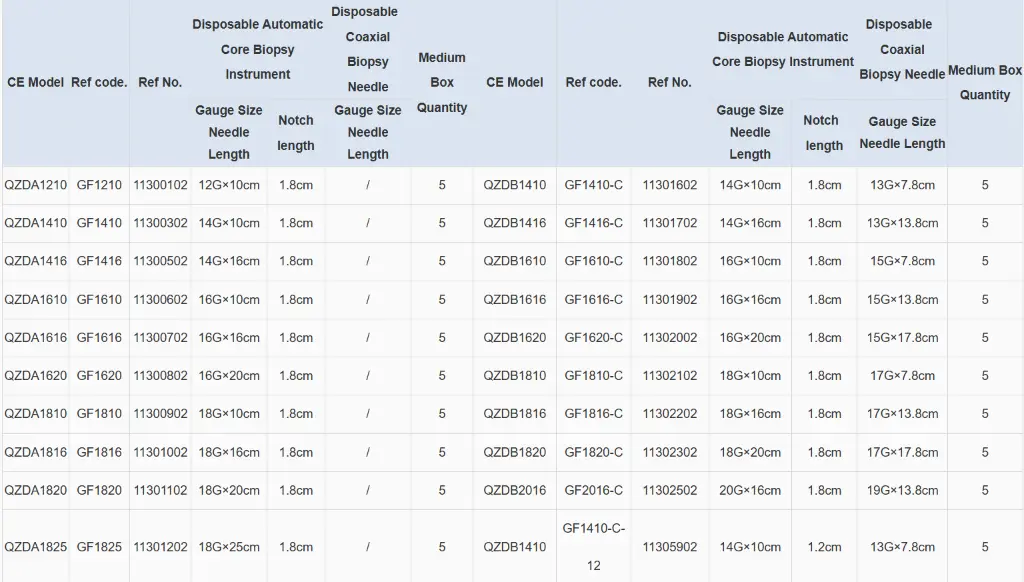Select the 18G×25cm needle length cell
The width and height of the screenshot is (1024, 582).
coord(229,547)
